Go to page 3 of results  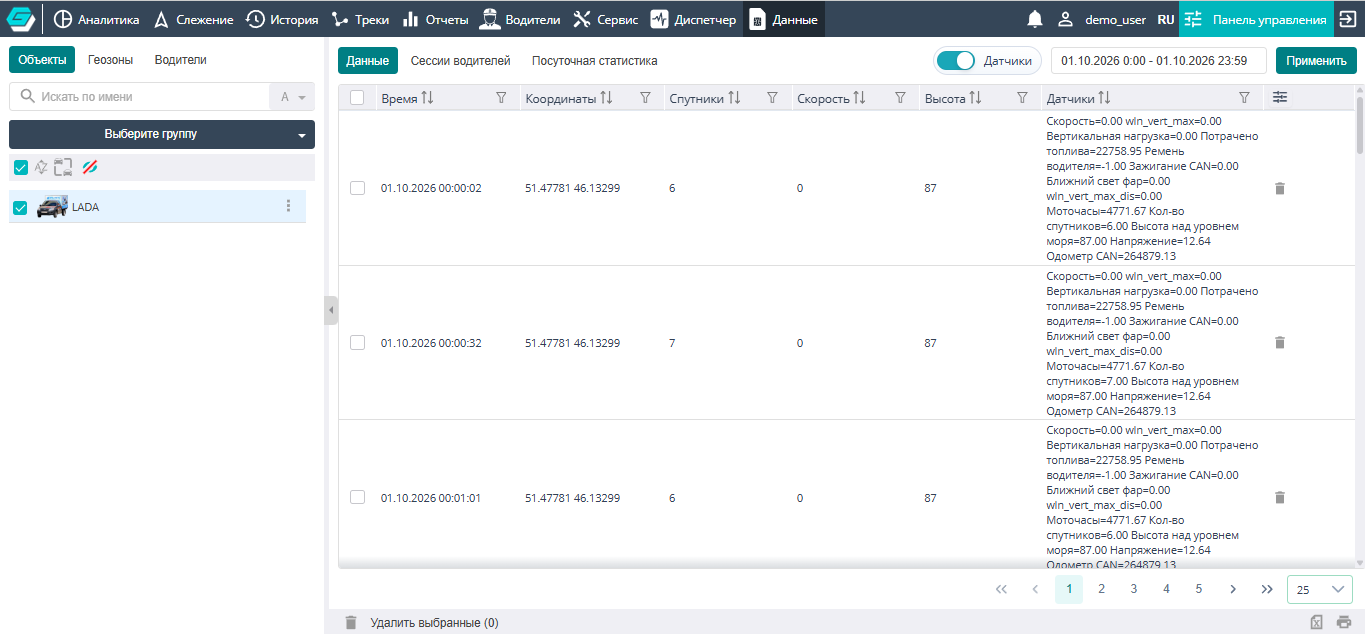pyautogui.click(x=1134, y=589)
